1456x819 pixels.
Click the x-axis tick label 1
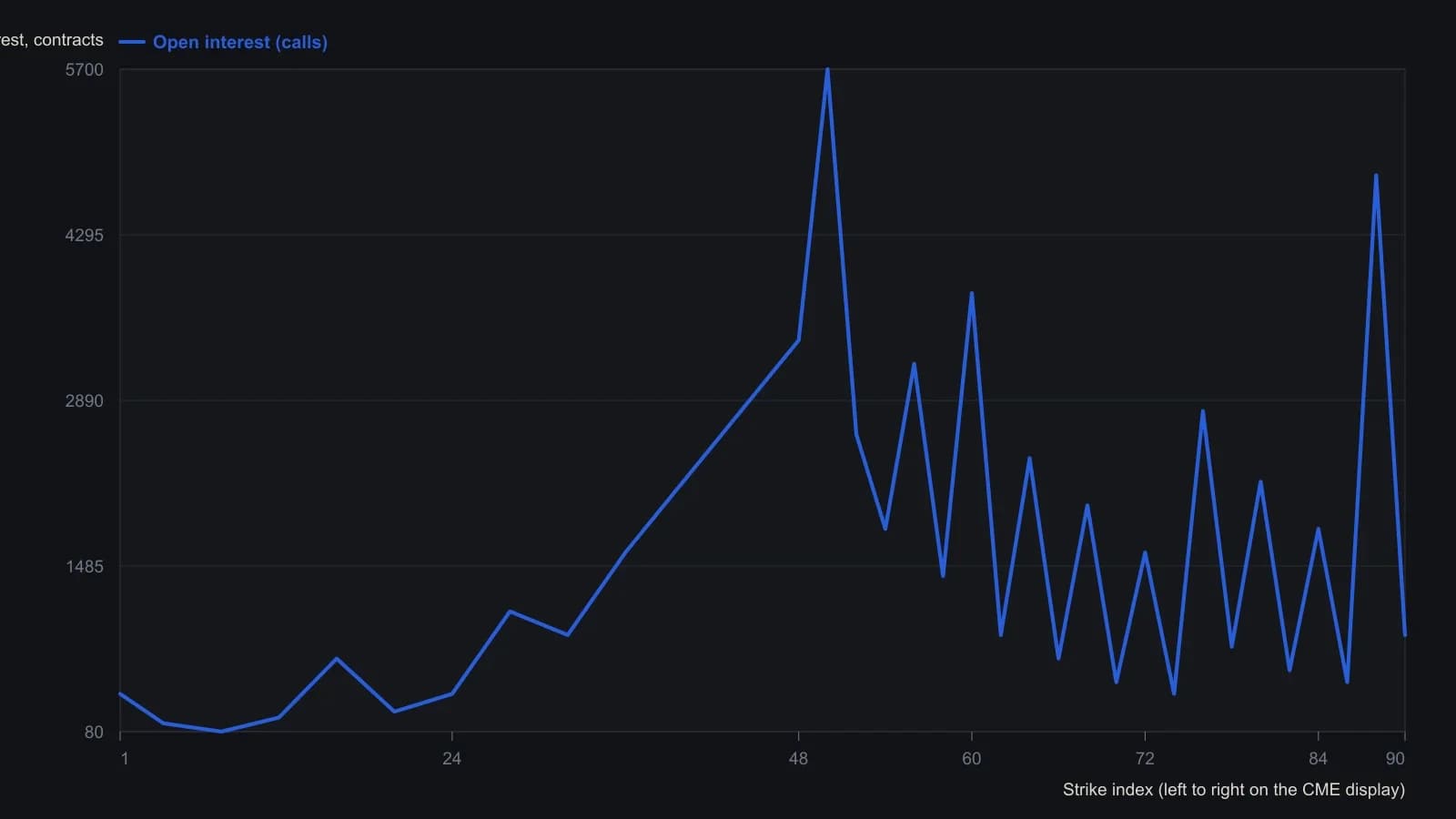125,759
